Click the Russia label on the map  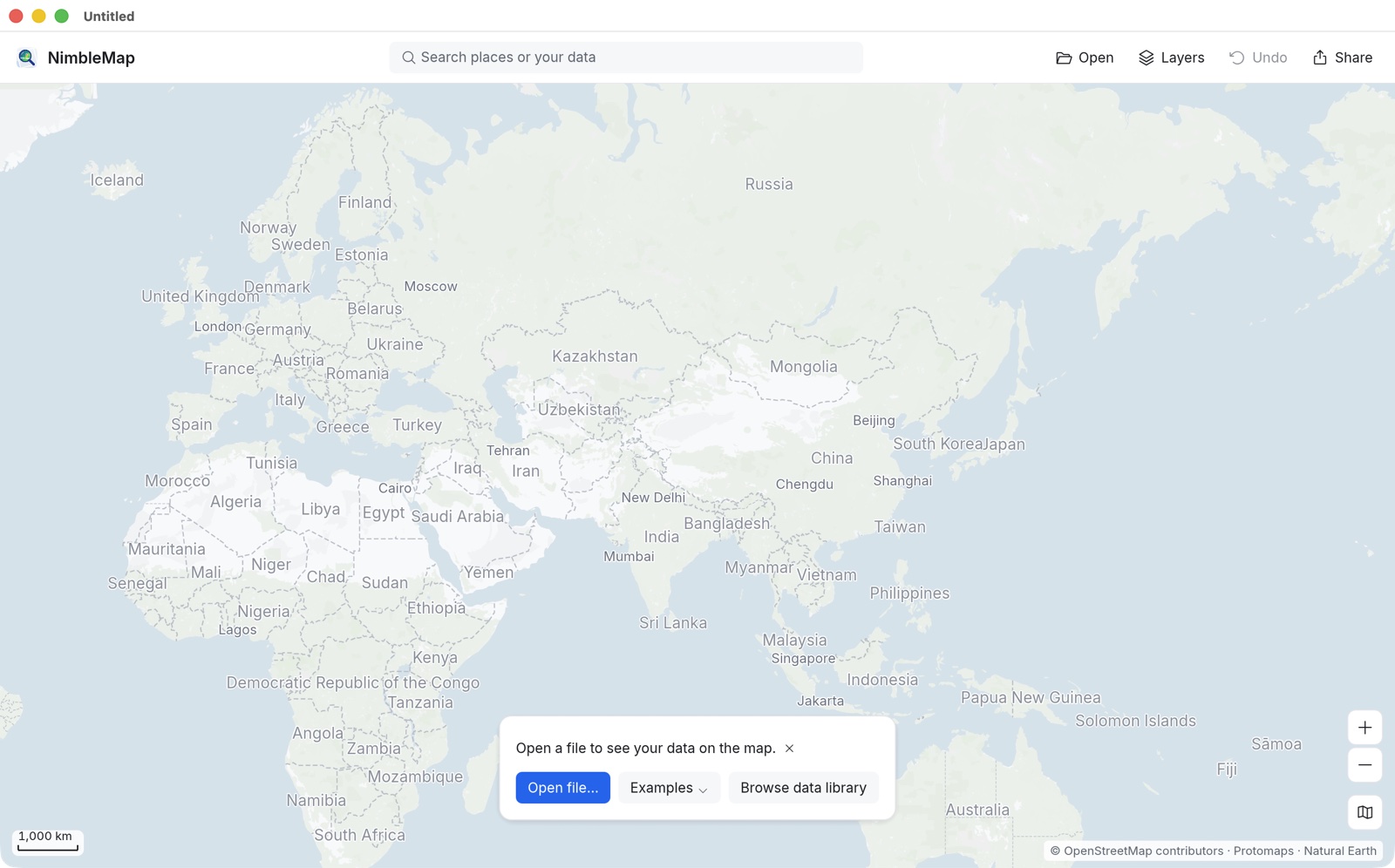pyautogui.click(x=769, y=184)
